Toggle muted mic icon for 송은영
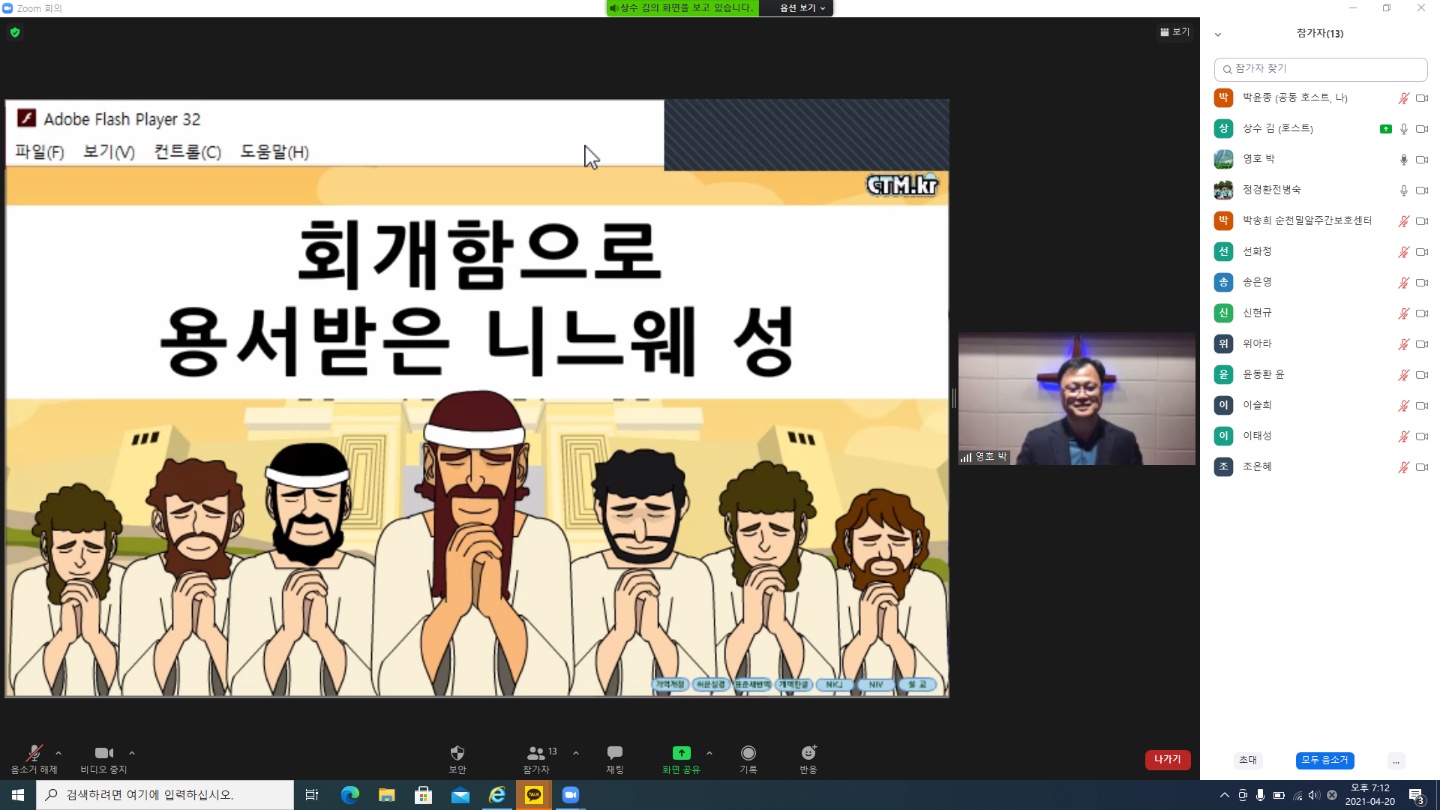The image size is (1440, 810). [1404, 283]
